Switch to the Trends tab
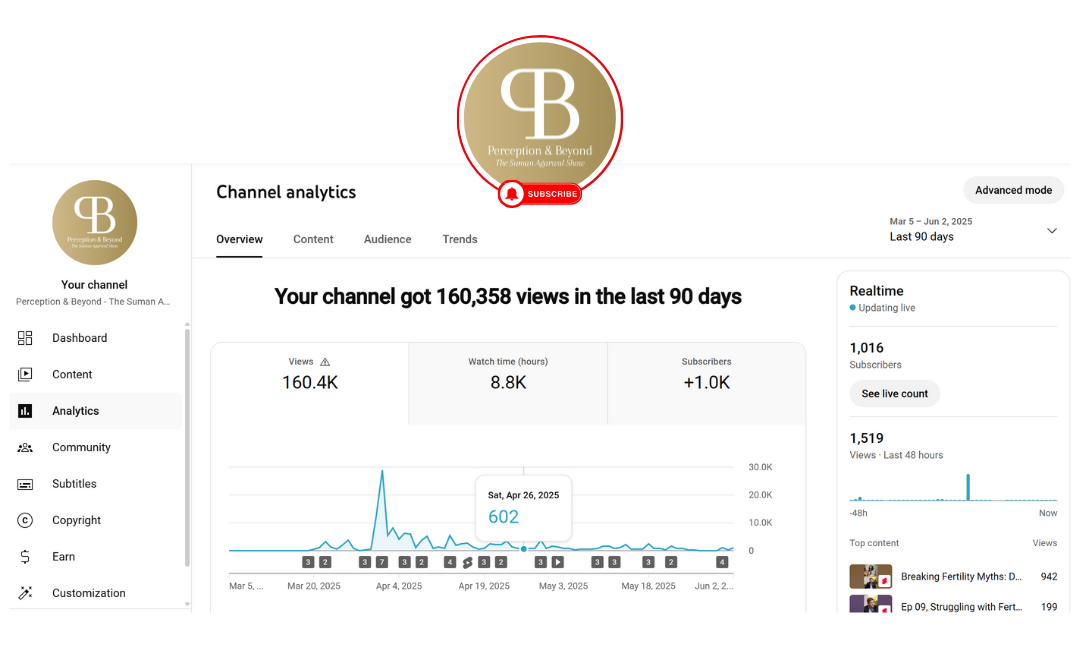The image size is (1080, 653). tap(460, 239)
